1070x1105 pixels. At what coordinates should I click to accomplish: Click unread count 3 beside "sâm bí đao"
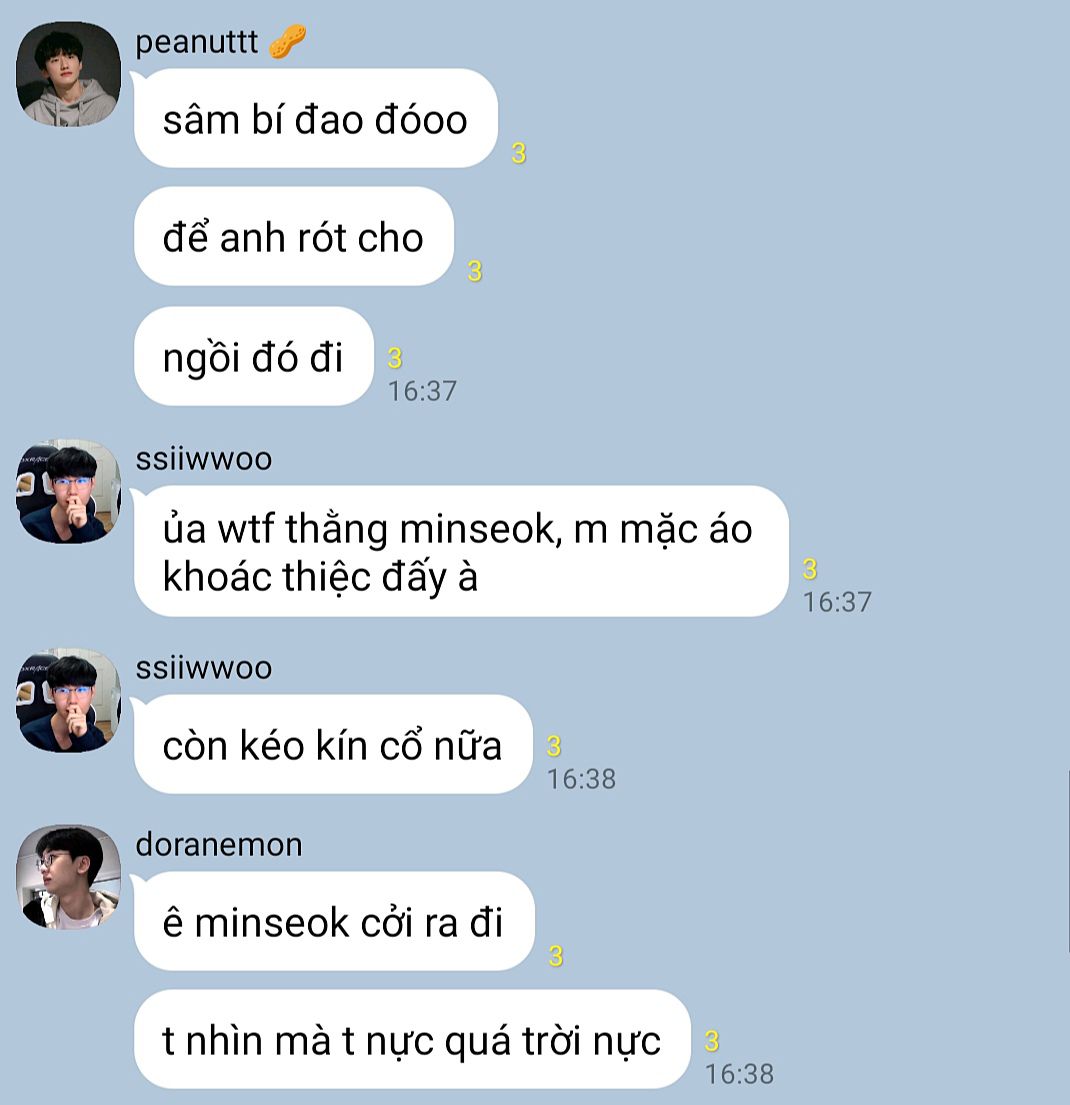519,153
